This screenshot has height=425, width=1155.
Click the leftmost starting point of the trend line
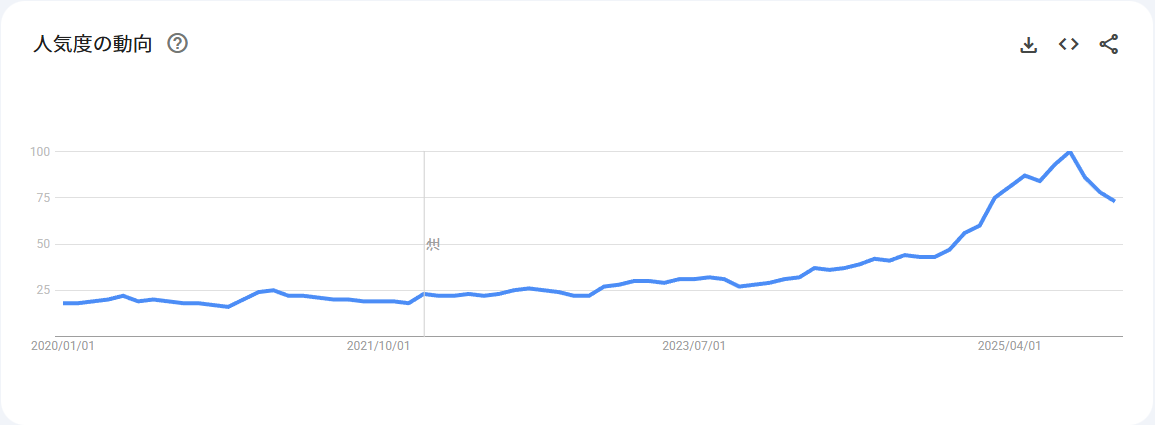tap(64, 303)
